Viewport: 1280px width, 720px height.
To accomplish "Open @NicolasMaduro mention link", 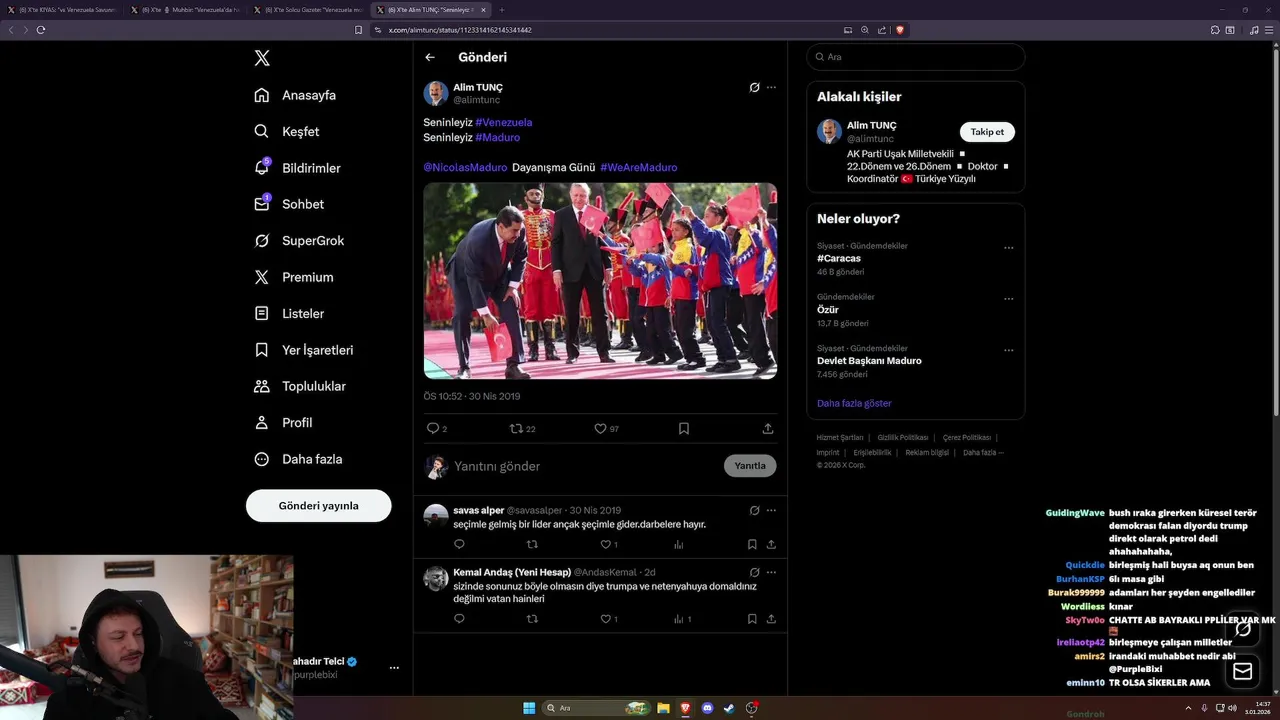I will click(x=465, y=167).
